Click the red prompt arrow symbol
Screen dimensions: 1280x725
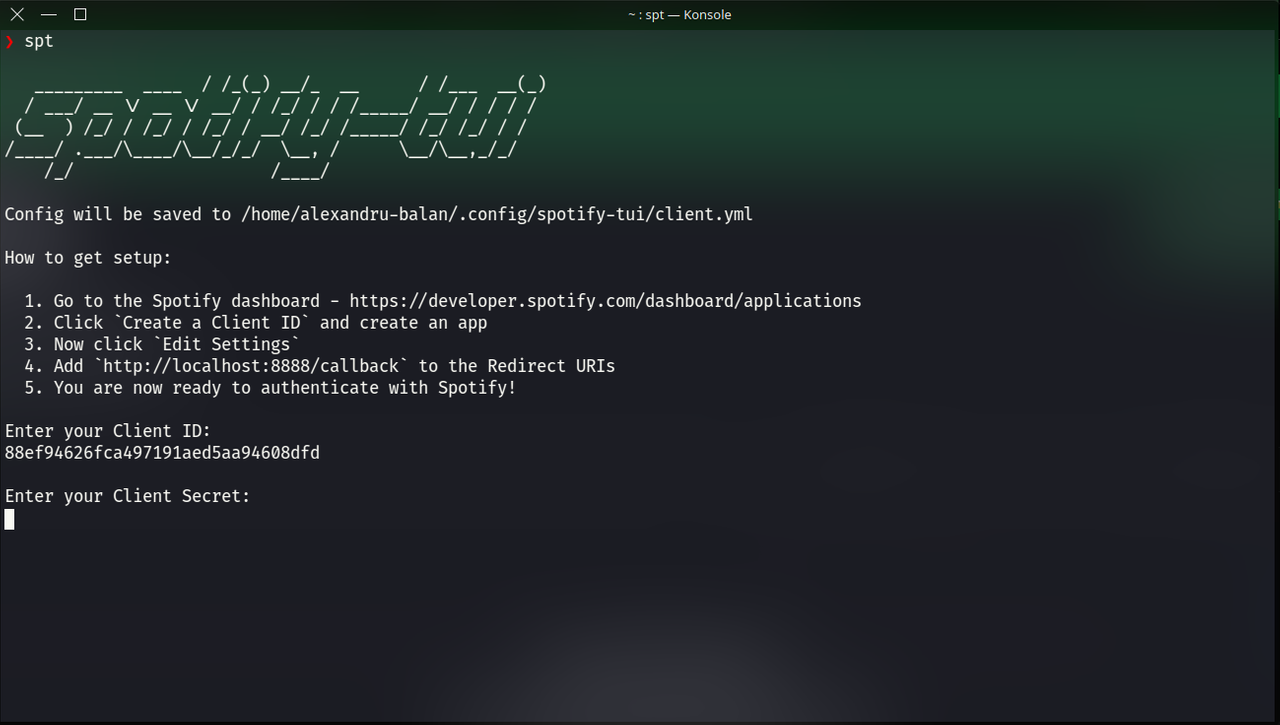pyautogui.click(x=10, y=41)
